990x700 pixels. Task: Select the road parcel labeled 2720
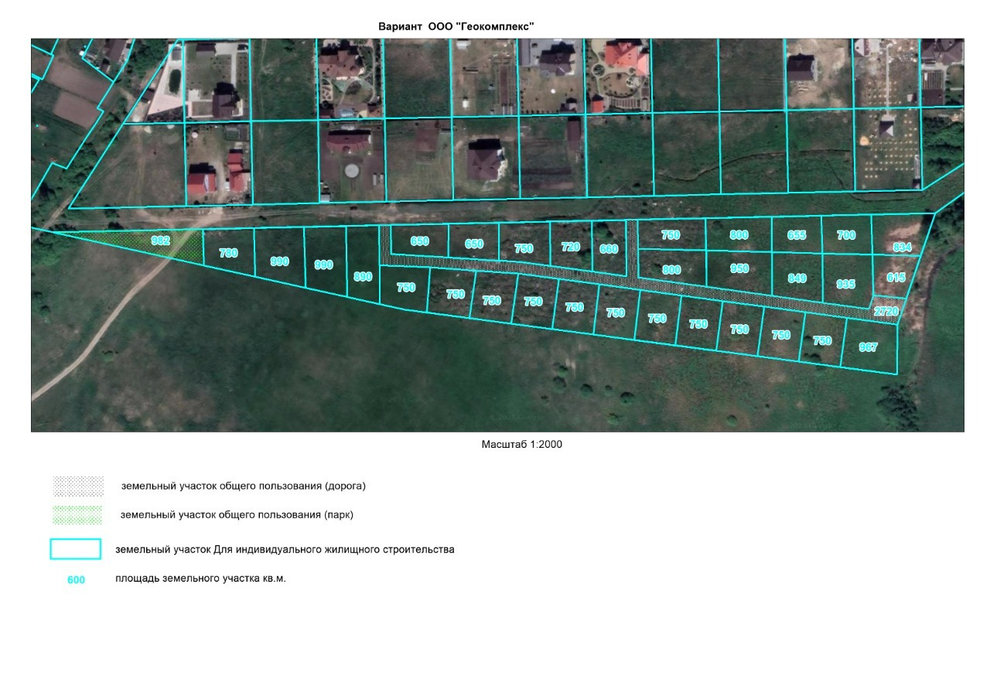(886, 311)
